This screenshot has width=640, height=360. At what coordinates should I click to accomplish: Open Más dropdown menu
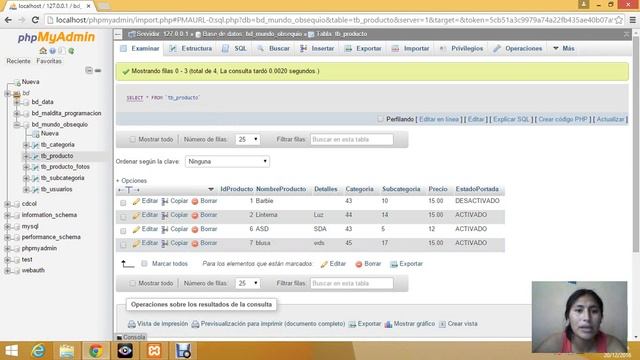tap(563, 49)
